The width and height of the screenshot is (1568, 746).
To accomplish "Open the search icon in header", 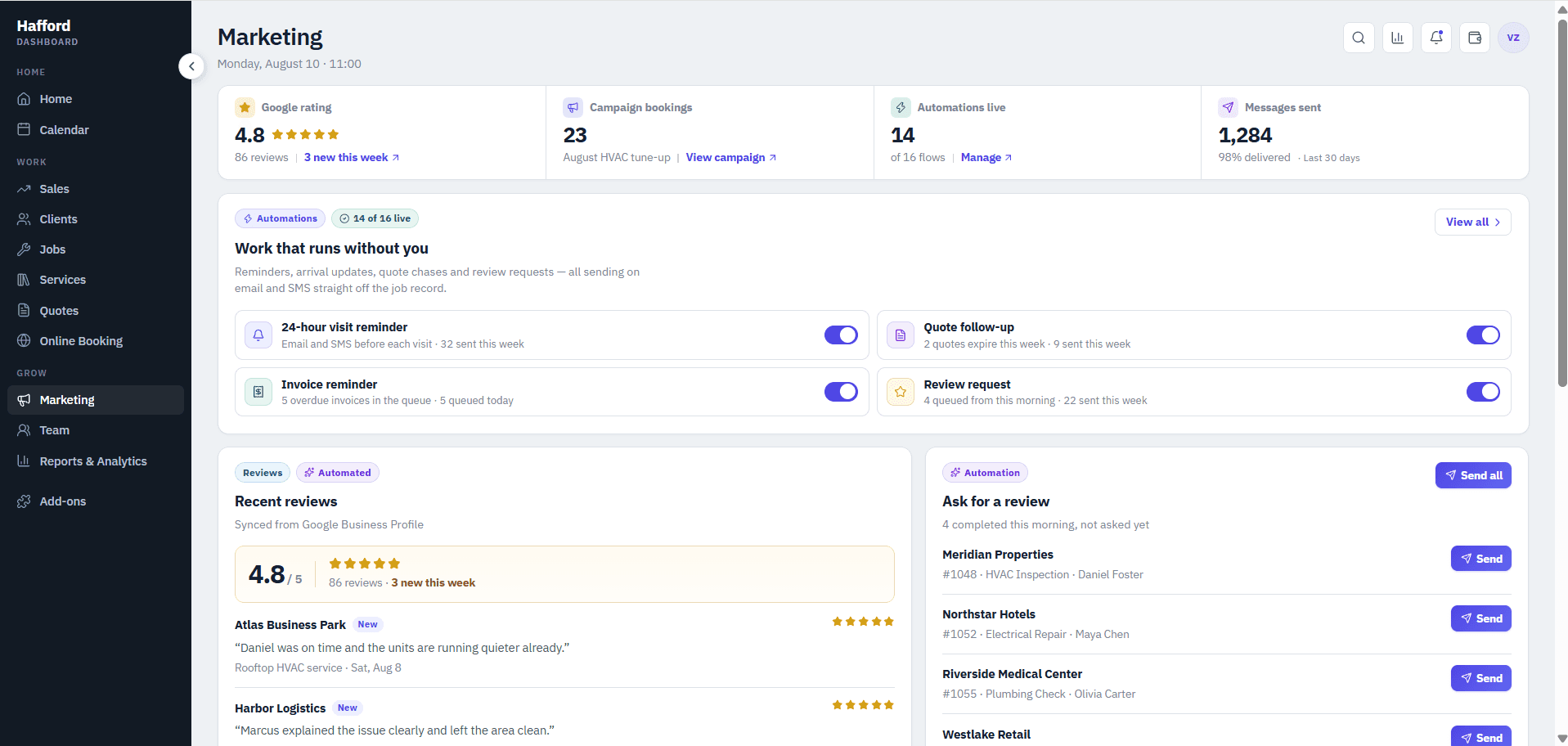I will coord(1358,38).
